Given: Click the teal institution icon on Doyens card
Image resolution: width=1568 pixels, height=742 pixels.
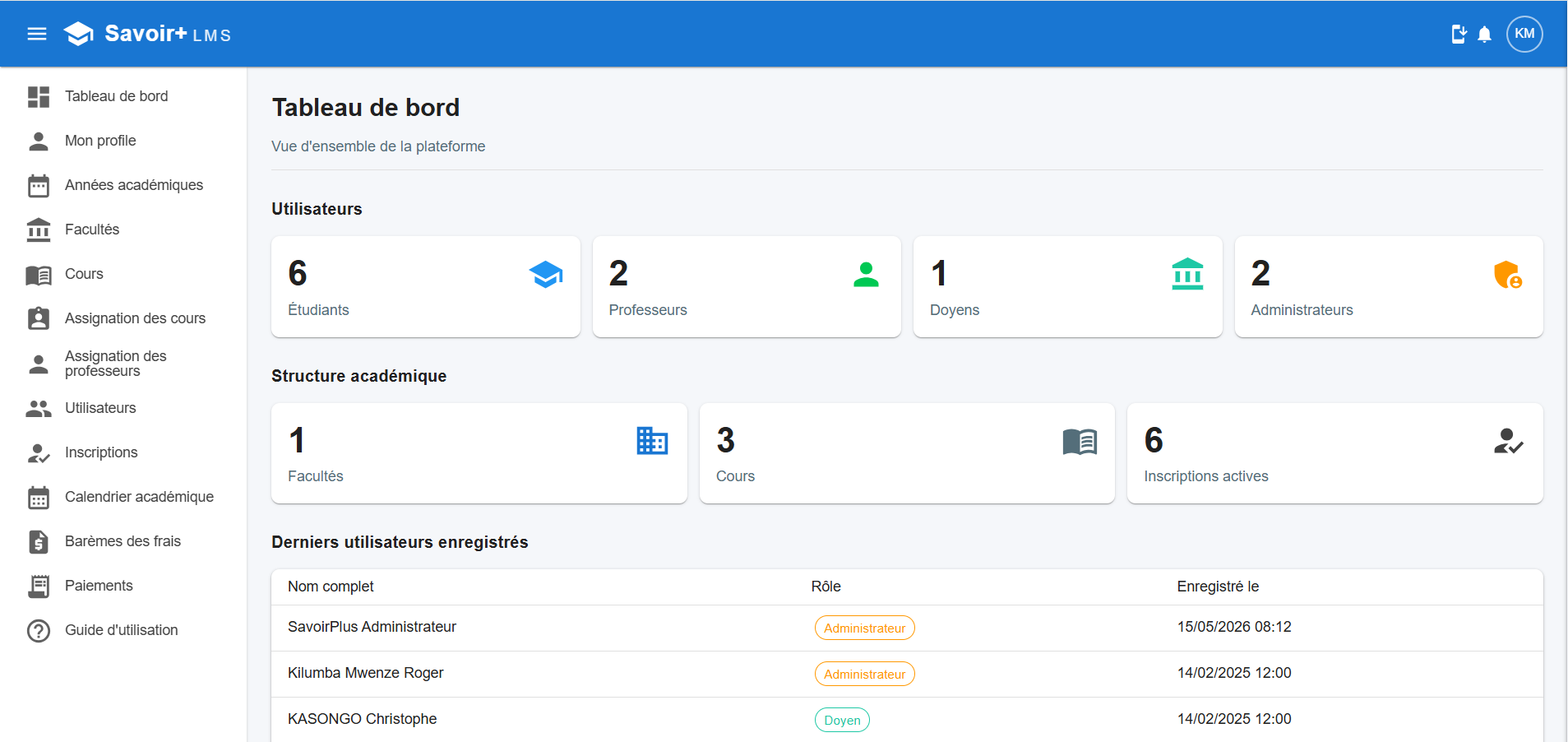Looking at the screenshot, I should tap(1187, 274).
